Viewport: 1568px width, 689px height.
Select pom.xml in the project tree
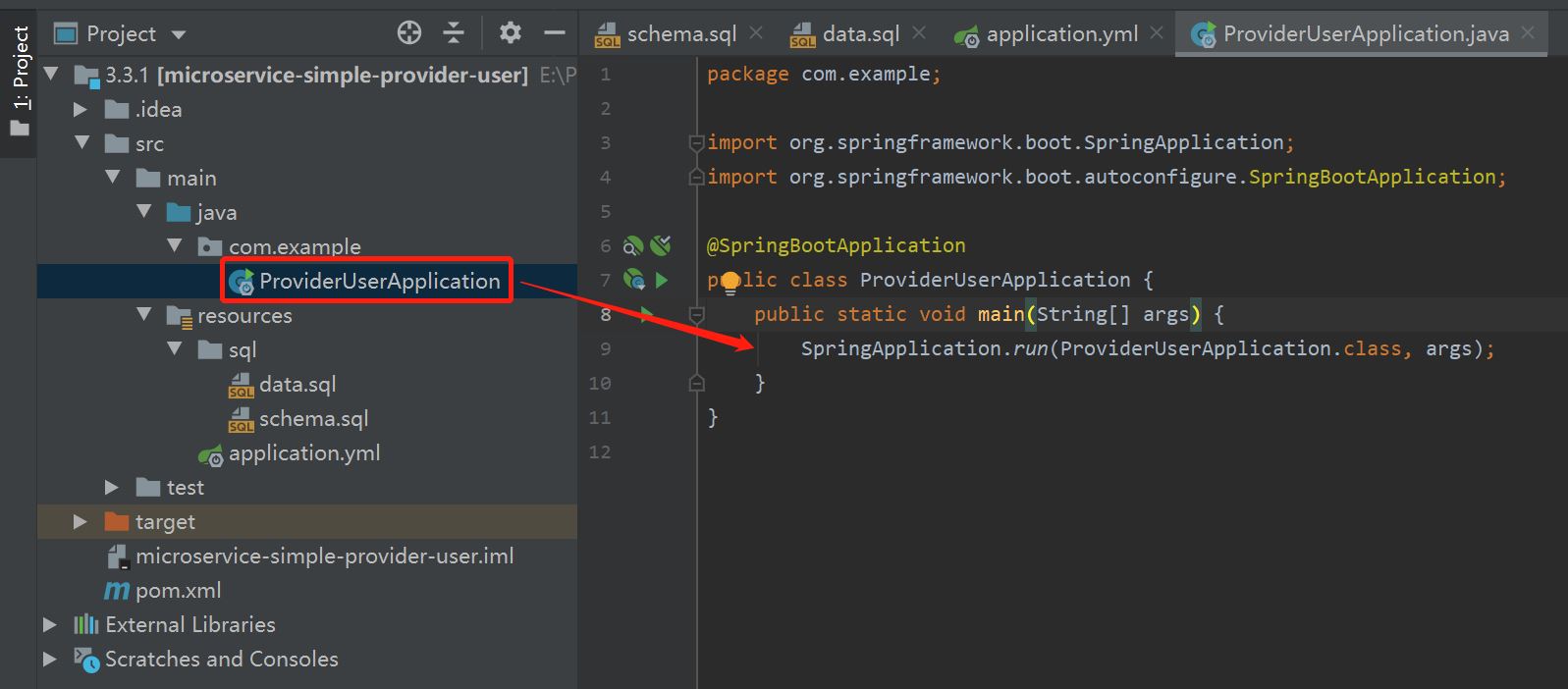(178, 591)
